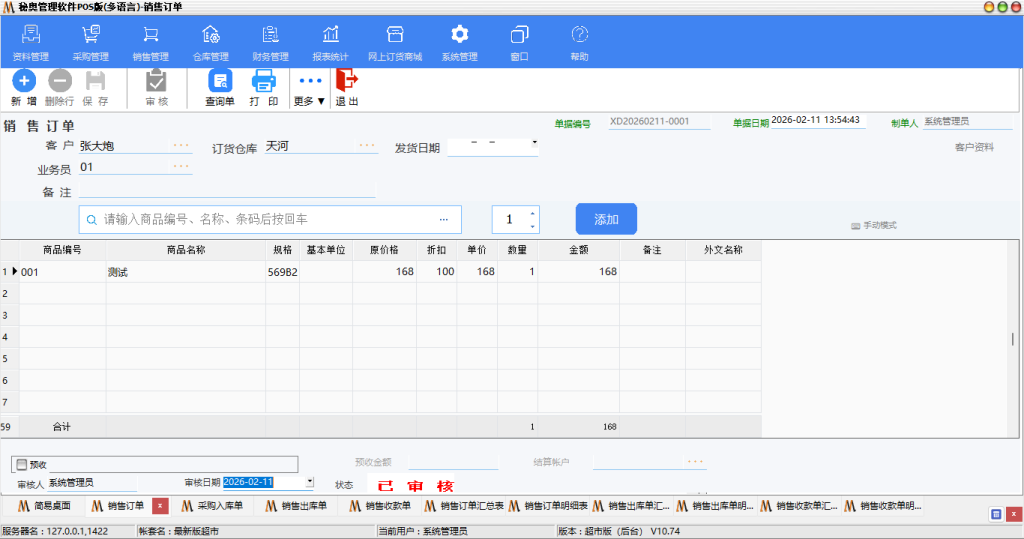The width and height of the screenshot is (1024, 539).
Task: Open 系统管理 gear icon
Action: [459, 36]
